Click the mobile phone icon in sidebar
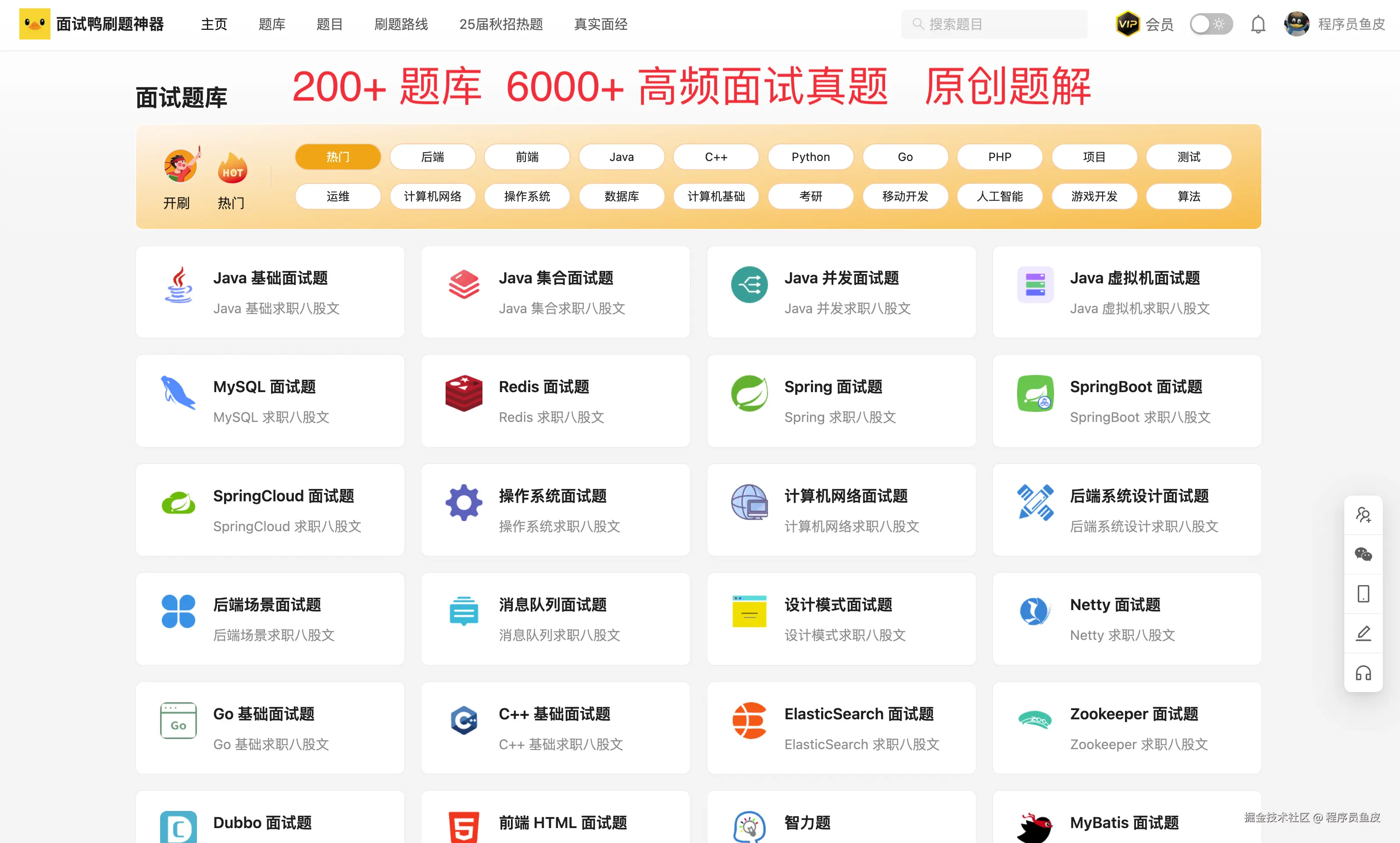The width and height of the screenshot is (1400, 843). tap(1363, 593)
